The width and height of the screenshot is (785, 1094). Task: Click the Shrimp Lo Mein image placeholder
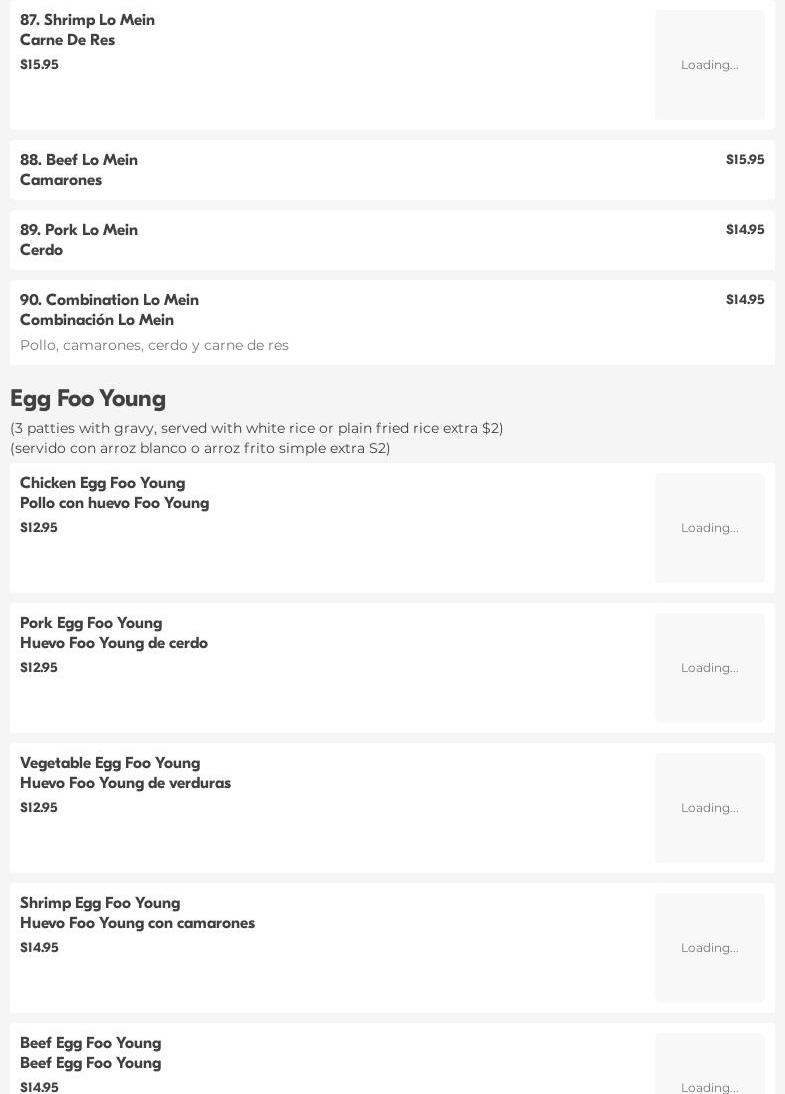click(710, 65)
